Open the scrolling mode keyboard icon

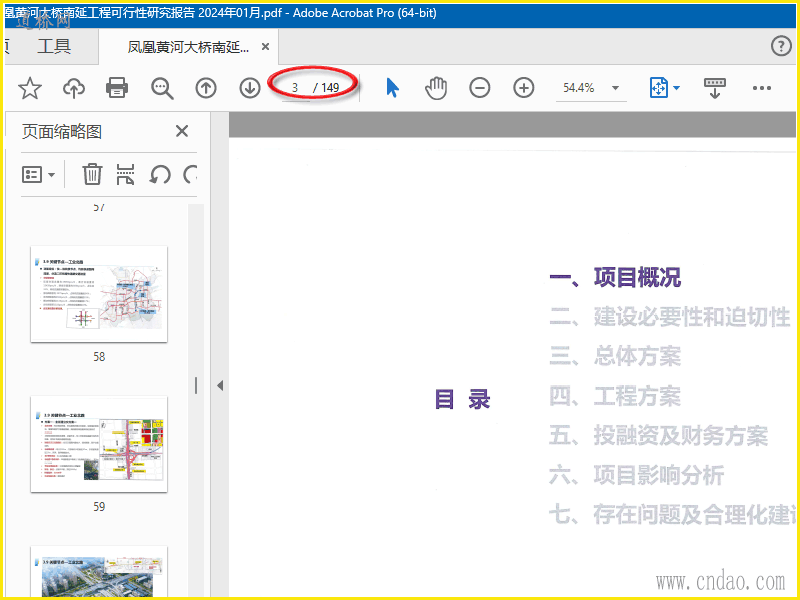point(714,88)
